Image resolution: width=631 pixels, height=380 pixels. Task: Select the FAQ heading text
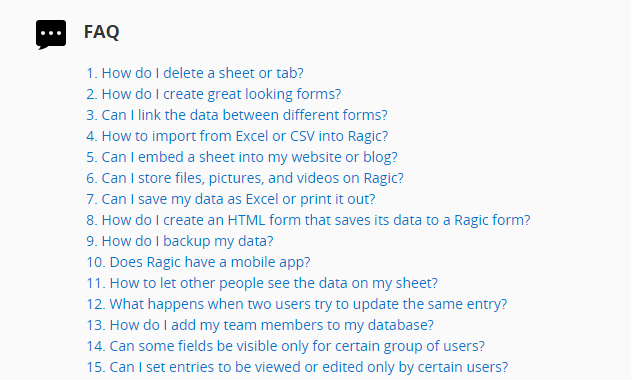point(101,32)
